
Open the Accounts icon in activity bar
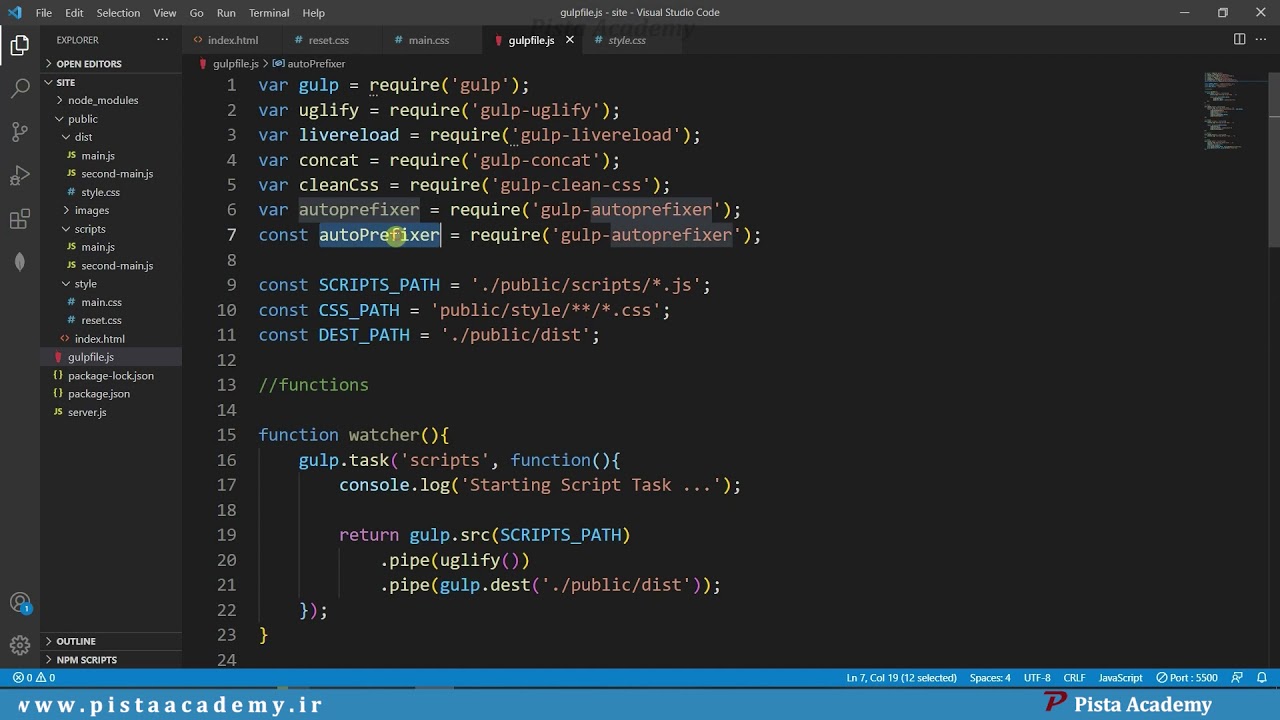[x=20, y=603]
